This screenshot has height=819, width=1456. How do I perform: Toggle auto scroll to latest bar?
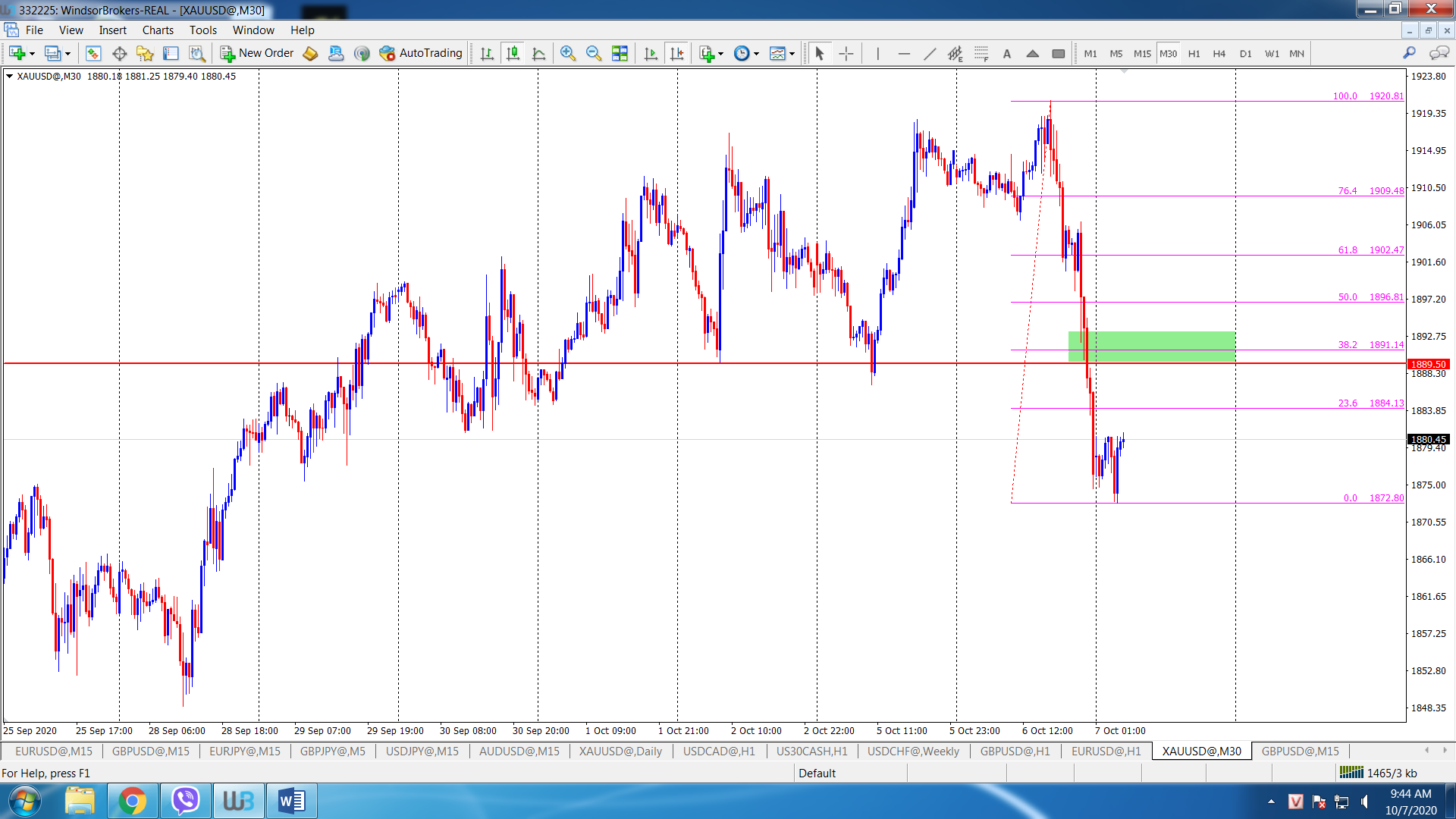pyautogui.click(x=651, y=53)
